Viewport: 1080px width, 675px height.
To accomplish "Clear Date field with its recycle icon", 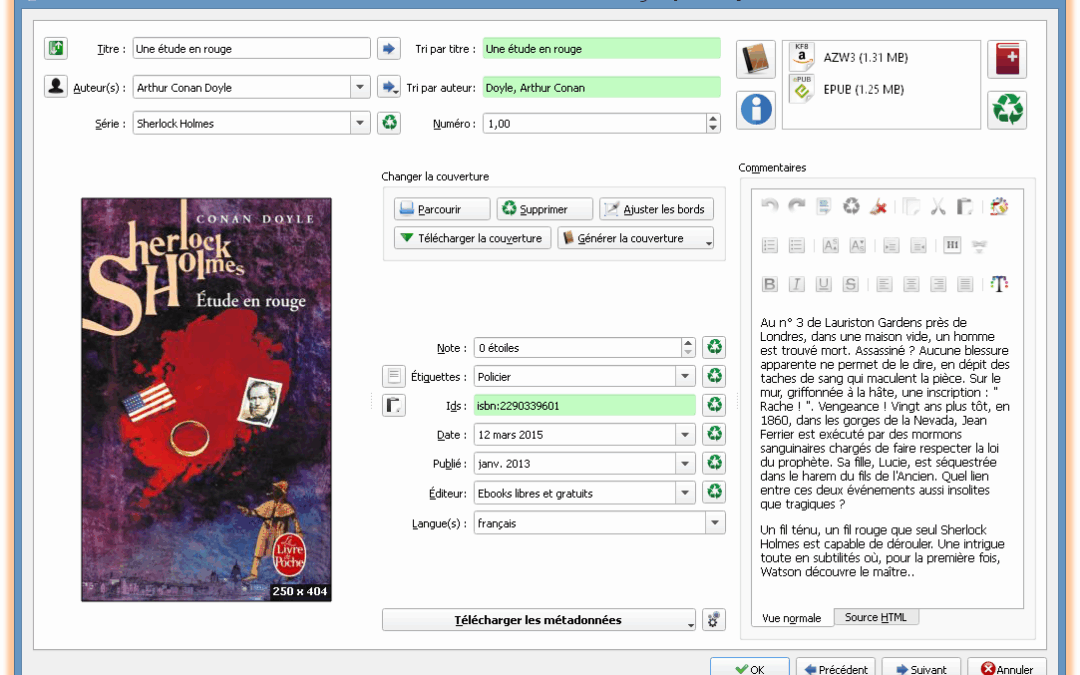I will coord(714,434).
